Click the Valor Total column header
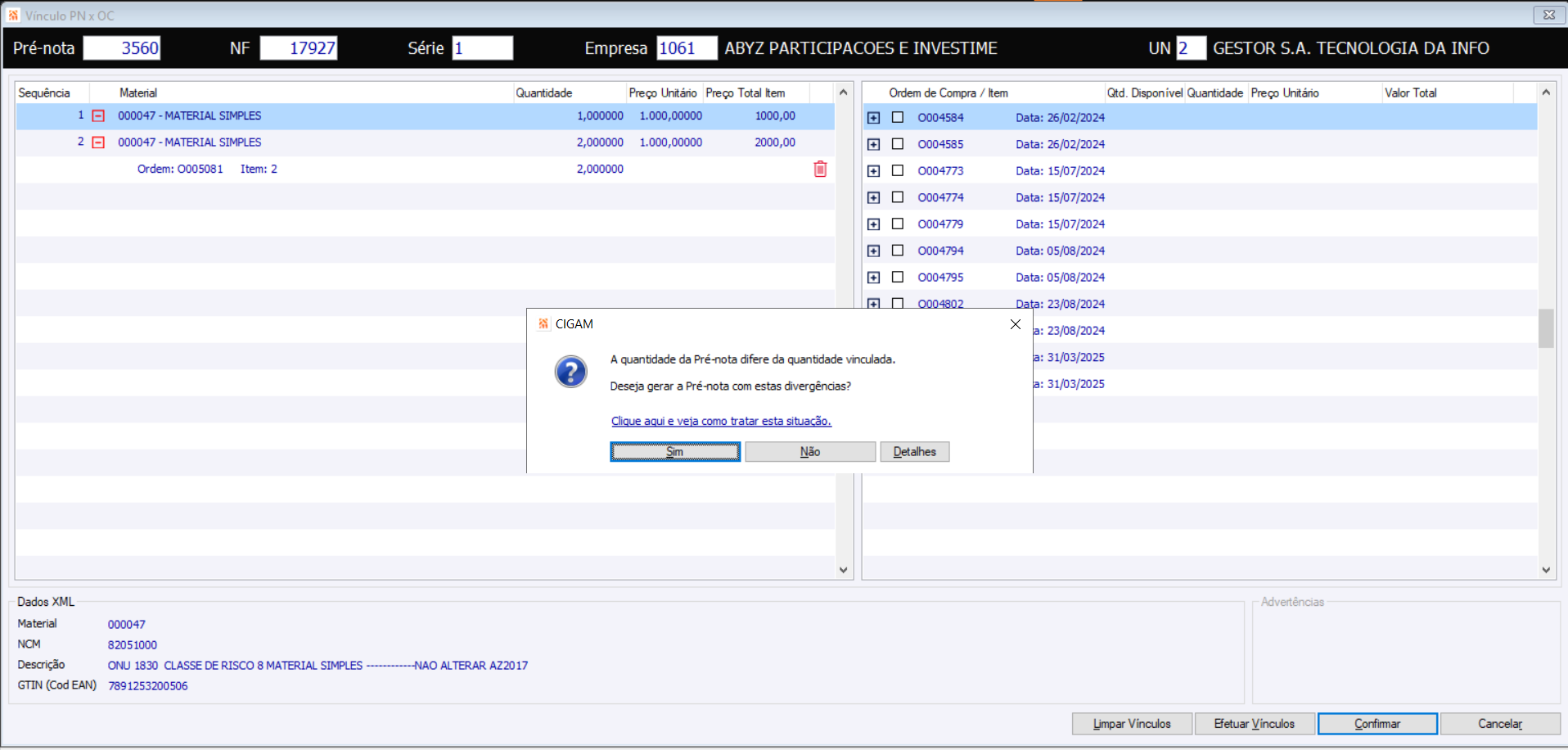Screen dimensions: 1568x750 1447,93
